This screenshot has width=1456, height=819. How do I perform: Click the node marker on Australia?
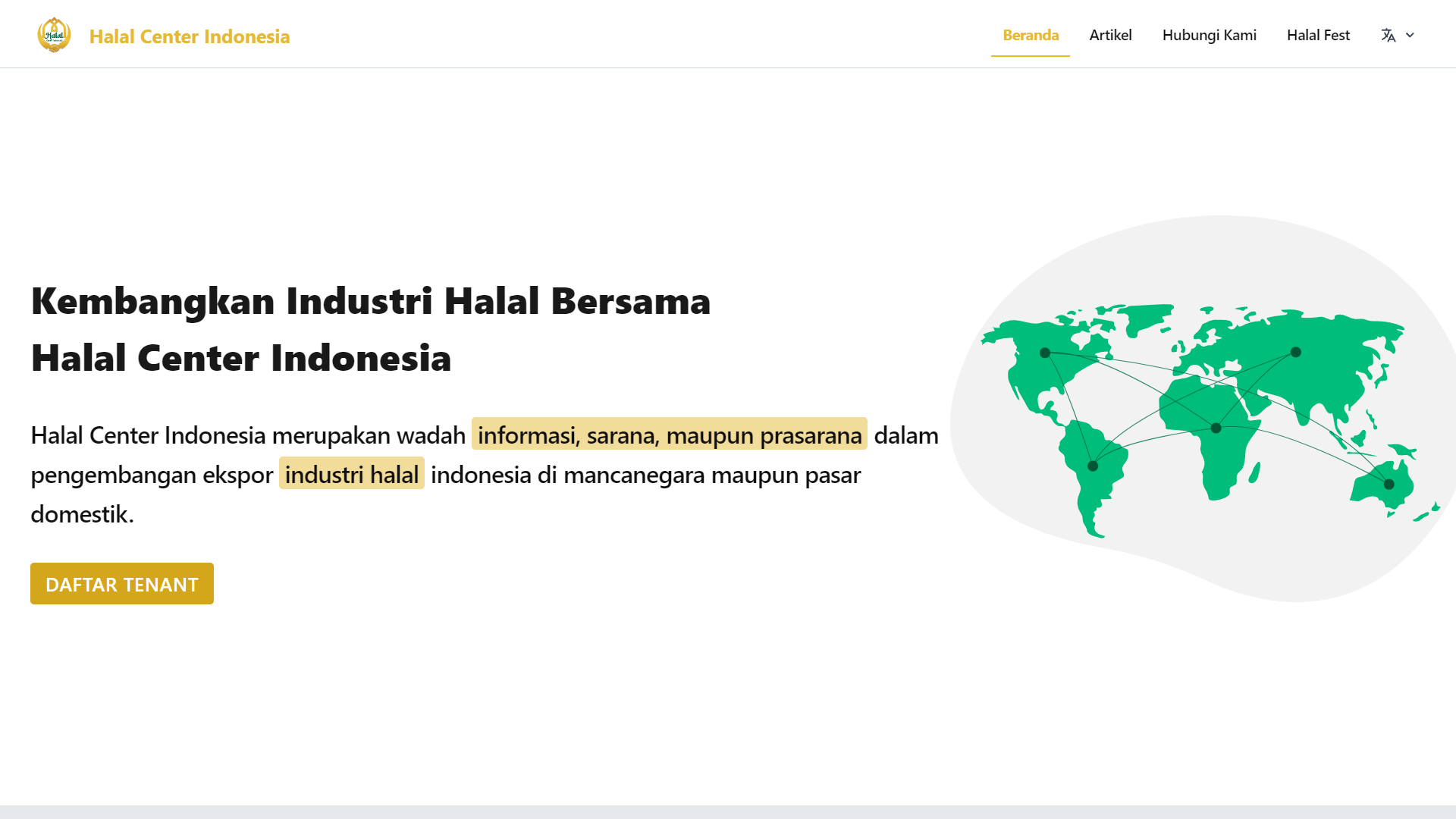click(x=1389, y=485)
